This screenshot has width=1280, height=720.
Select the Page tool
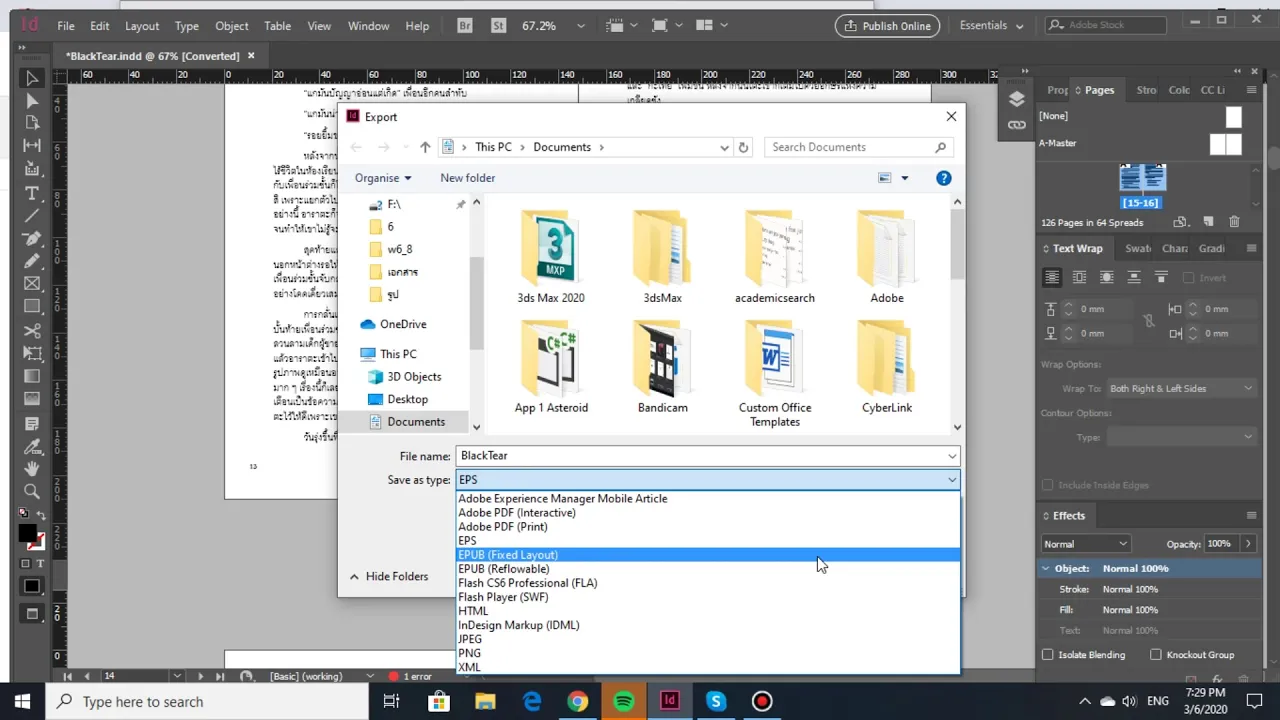[x=31, y=123]
